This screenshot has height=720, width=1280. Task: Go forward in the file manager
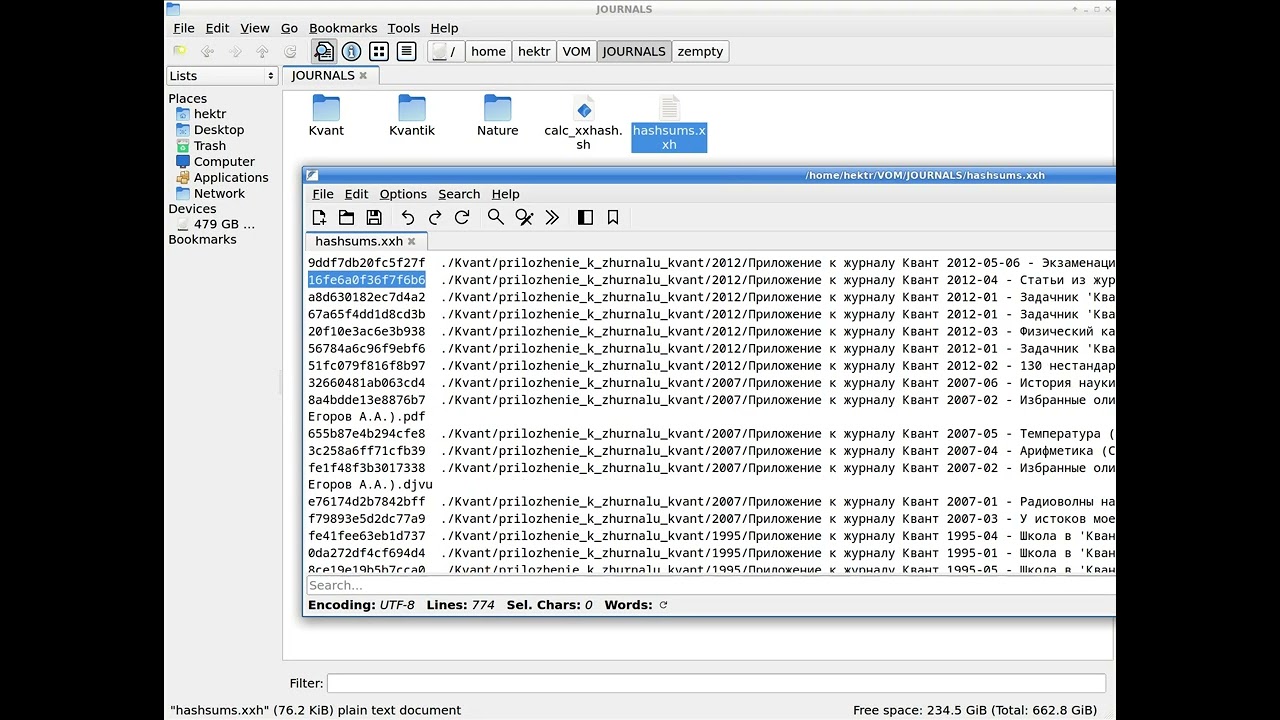coord(235,51)
